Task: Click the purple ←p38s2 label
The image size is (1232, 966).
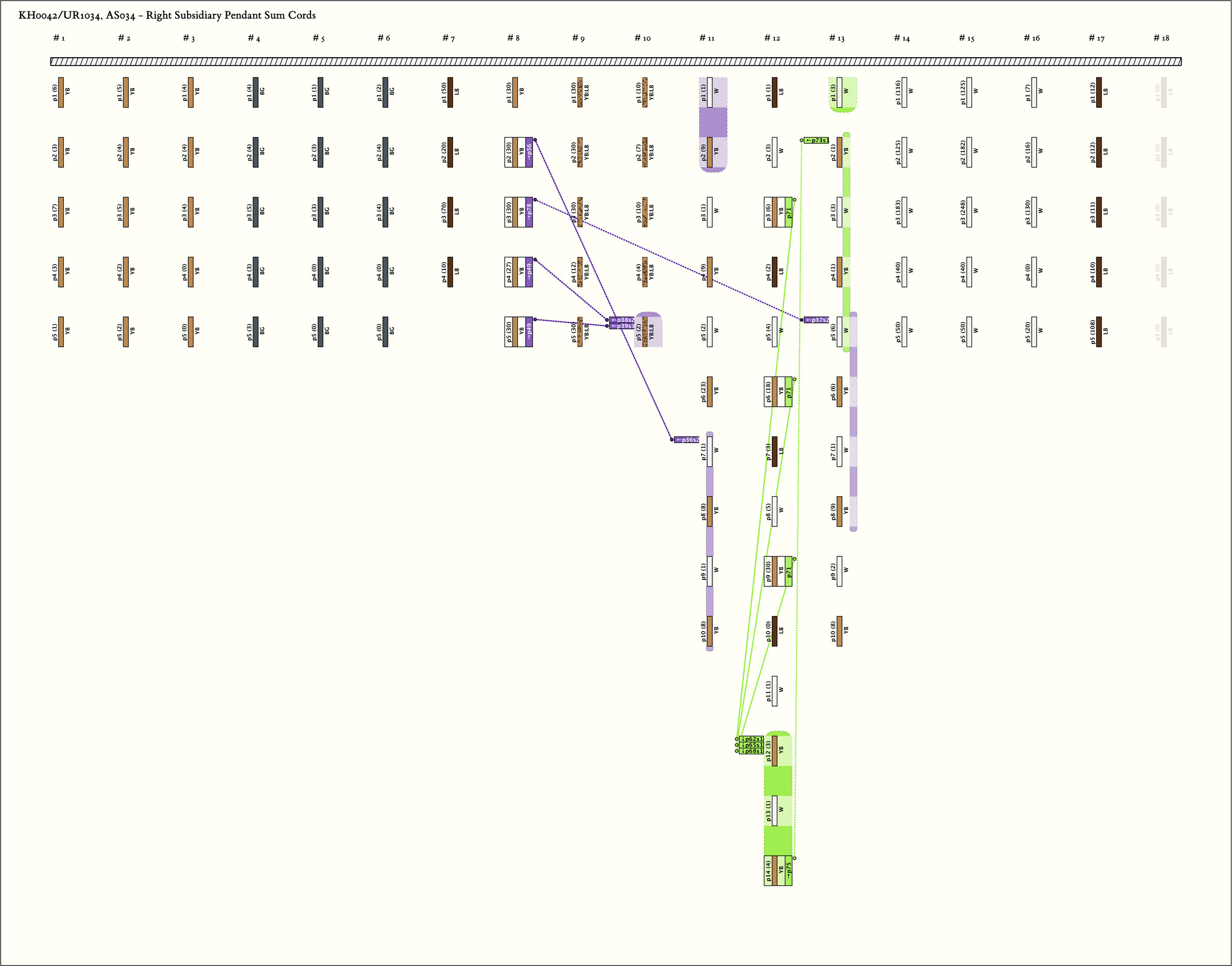Action: (x=621, y=320)
